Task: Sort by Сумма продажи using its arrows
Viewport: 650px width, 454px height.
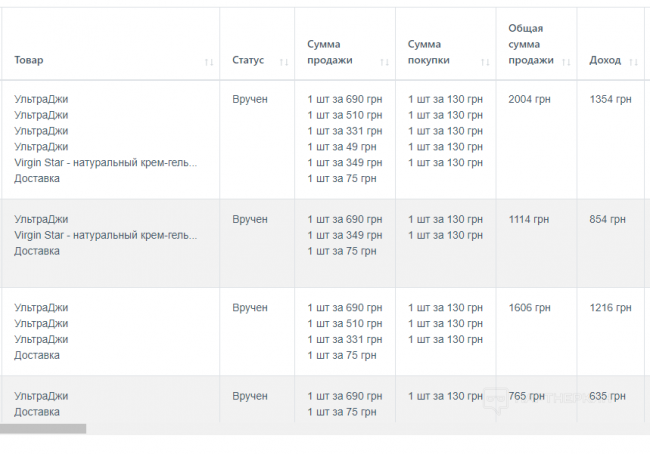Action: pyautogui.click(x=385, y=61)
